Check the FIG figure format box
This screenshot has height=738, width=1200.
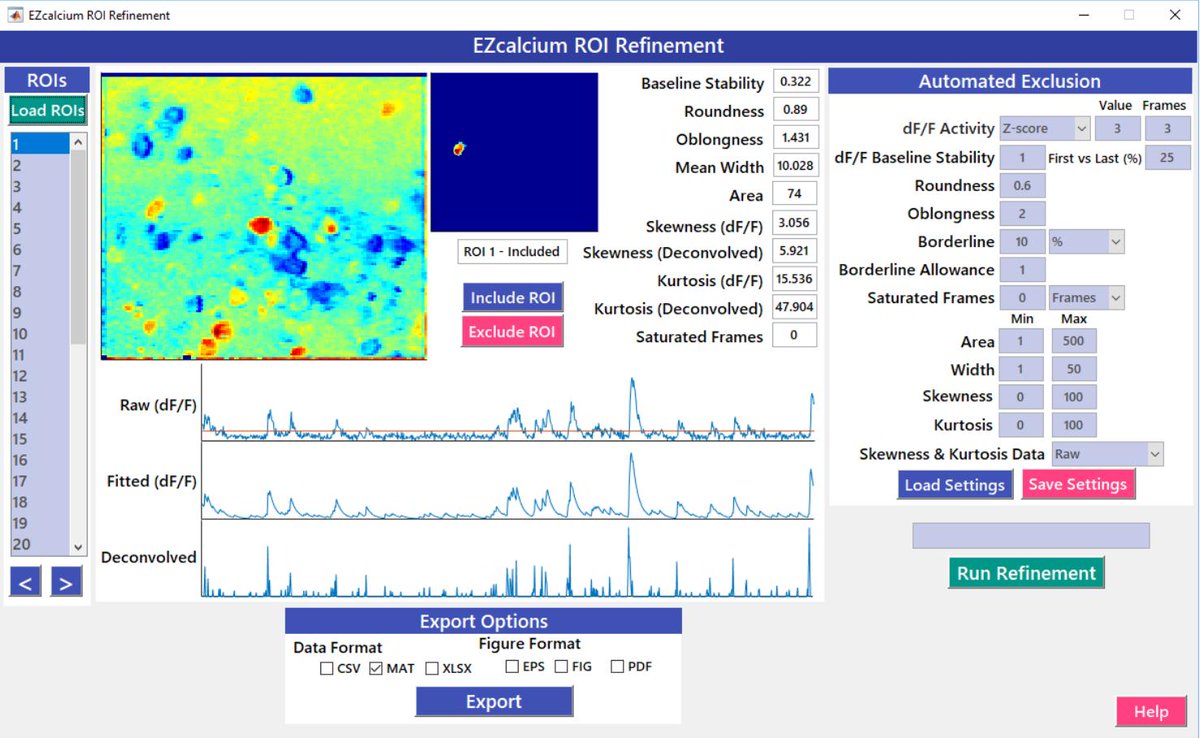click(561, 666)
